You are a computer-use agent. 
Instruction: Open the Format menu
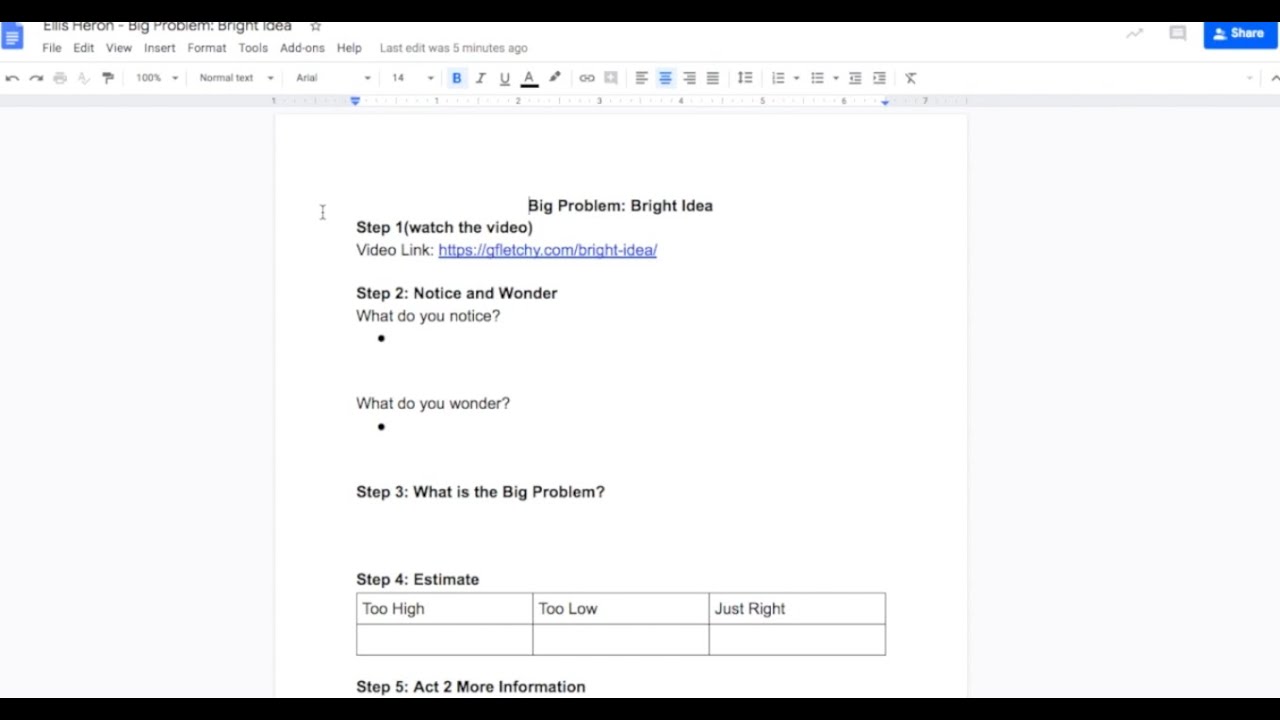pos(207,48)
